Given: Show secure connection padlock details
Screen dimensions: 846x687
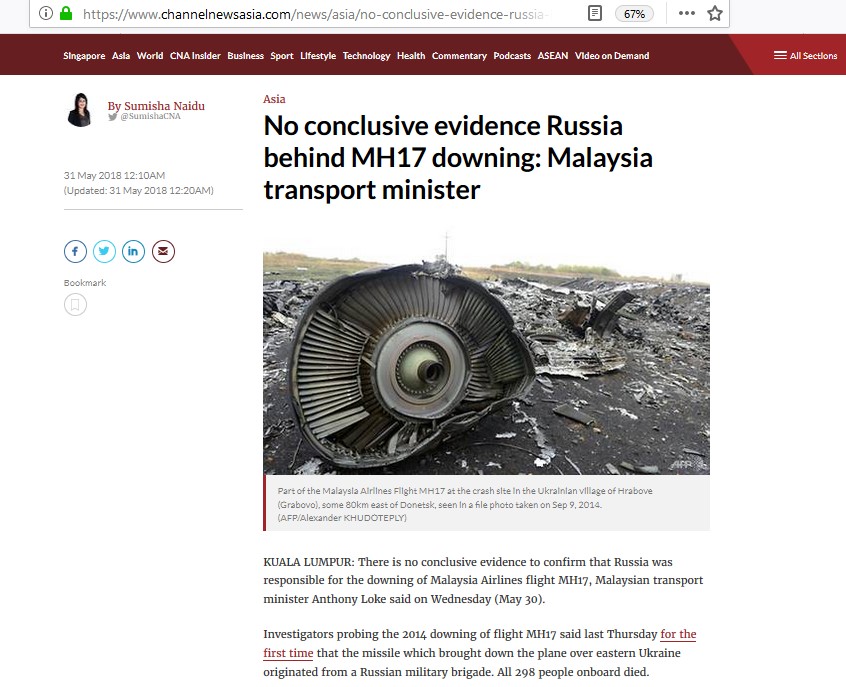Looking at the screenshot, I should [66, 13].
